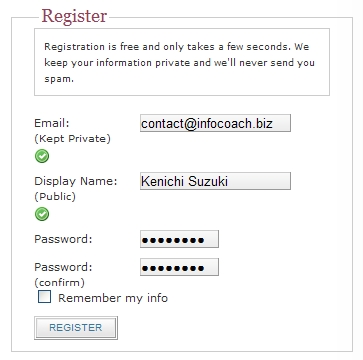Click the second 'Password:' label above confirm
Viewport: 363px width, 360px height.
(x=63, y=267)
